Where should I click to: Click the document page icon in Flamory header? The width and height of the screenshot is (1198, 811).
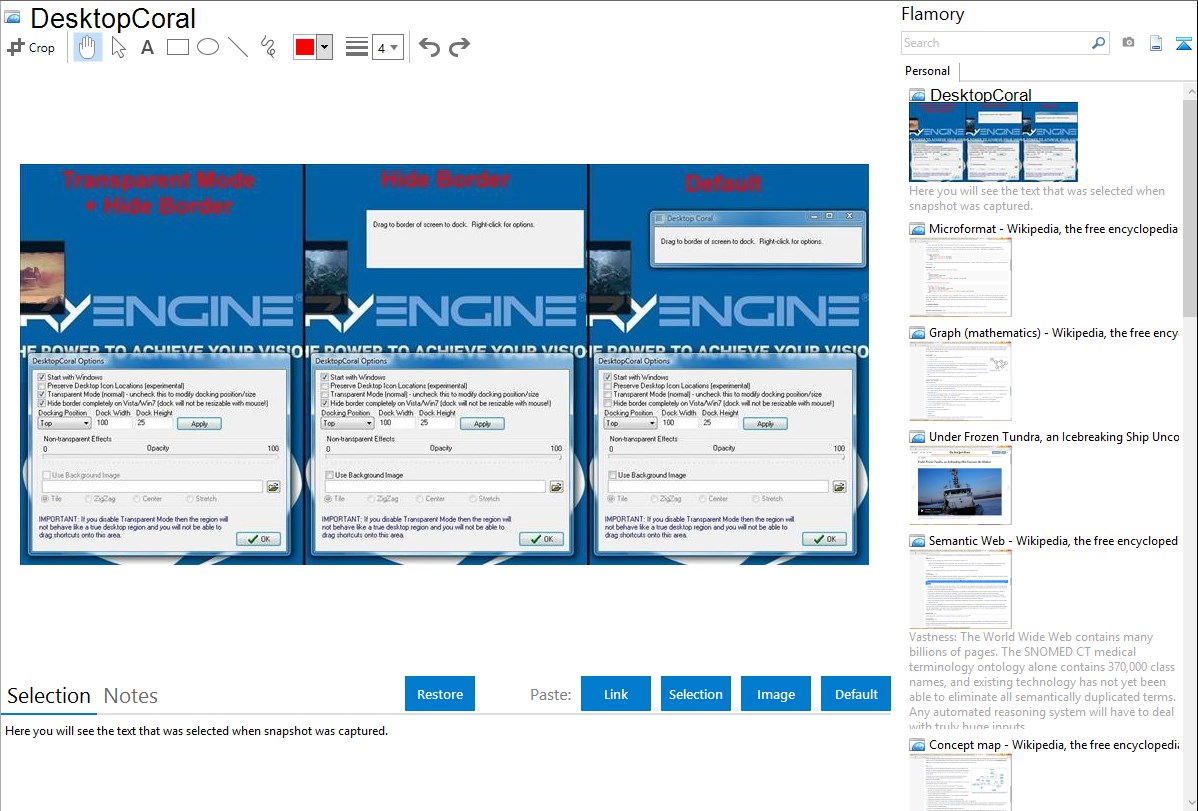tap(1156, 43)
